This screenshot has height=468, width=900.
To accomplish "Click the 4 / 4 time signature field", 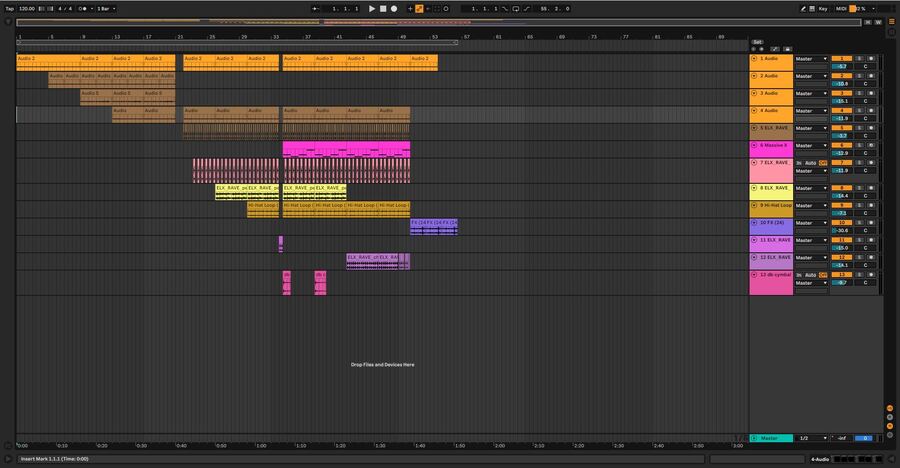I will click(65, 9).
